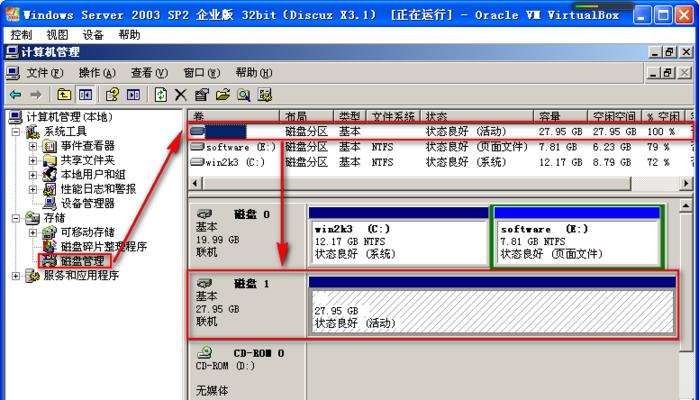Viewport: 699px width, 400px height.
Task: Click the VirtualBox icon in the title bar
Action: [12, 14]
